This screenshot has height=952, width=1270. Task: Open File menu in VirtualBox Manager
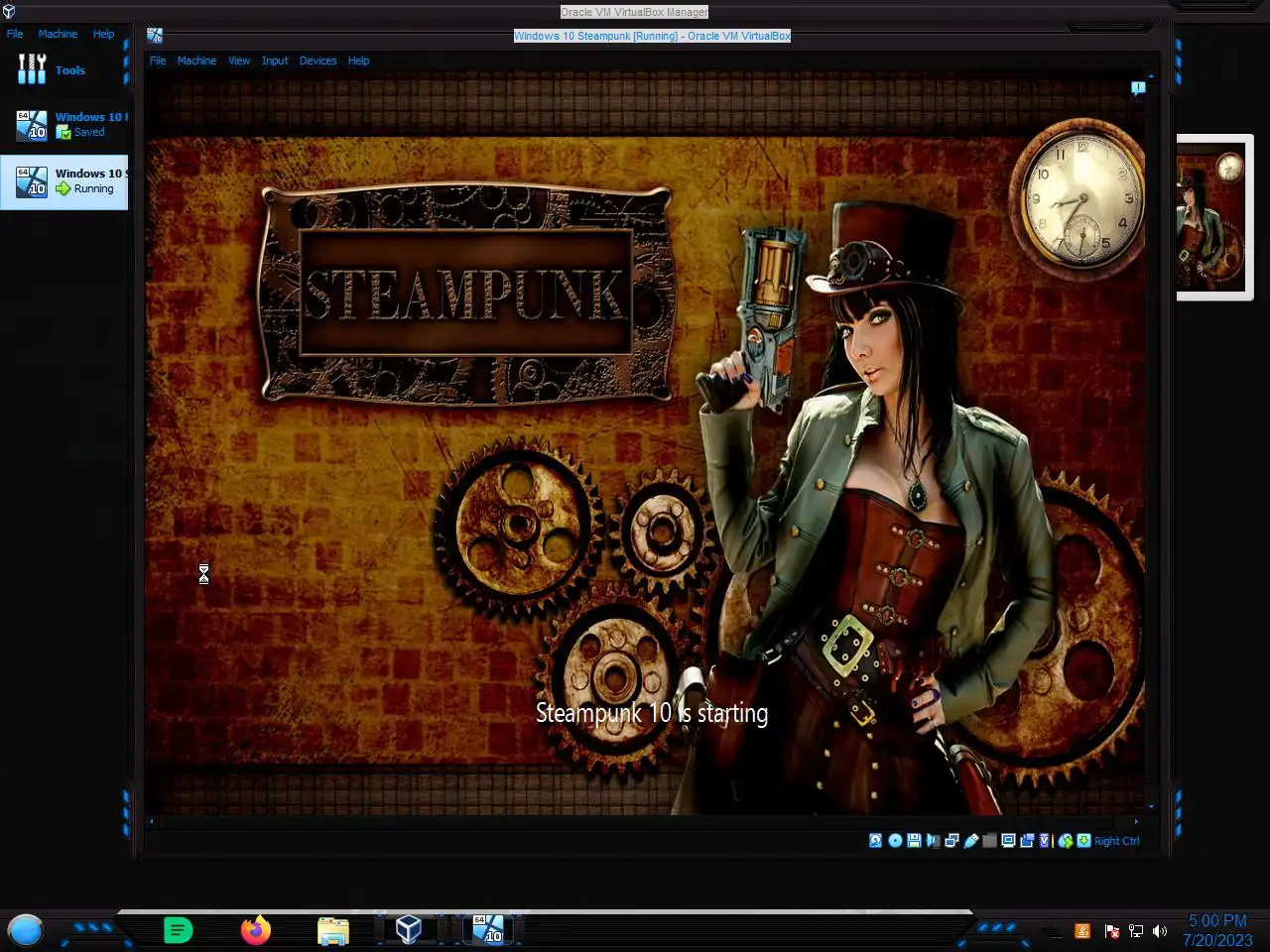click(15, 34)
